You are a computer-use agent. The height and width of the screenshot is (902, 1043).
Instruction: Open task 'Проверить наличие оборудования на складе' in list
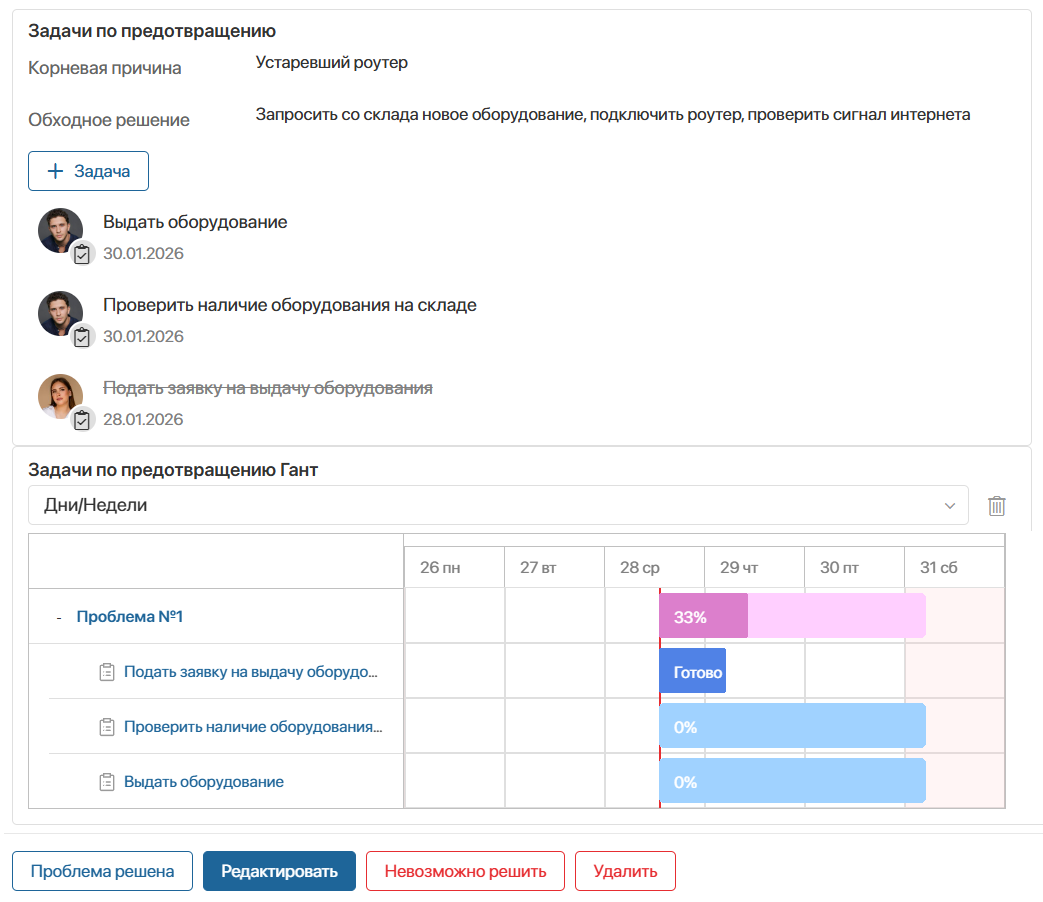tap(289, 305)
